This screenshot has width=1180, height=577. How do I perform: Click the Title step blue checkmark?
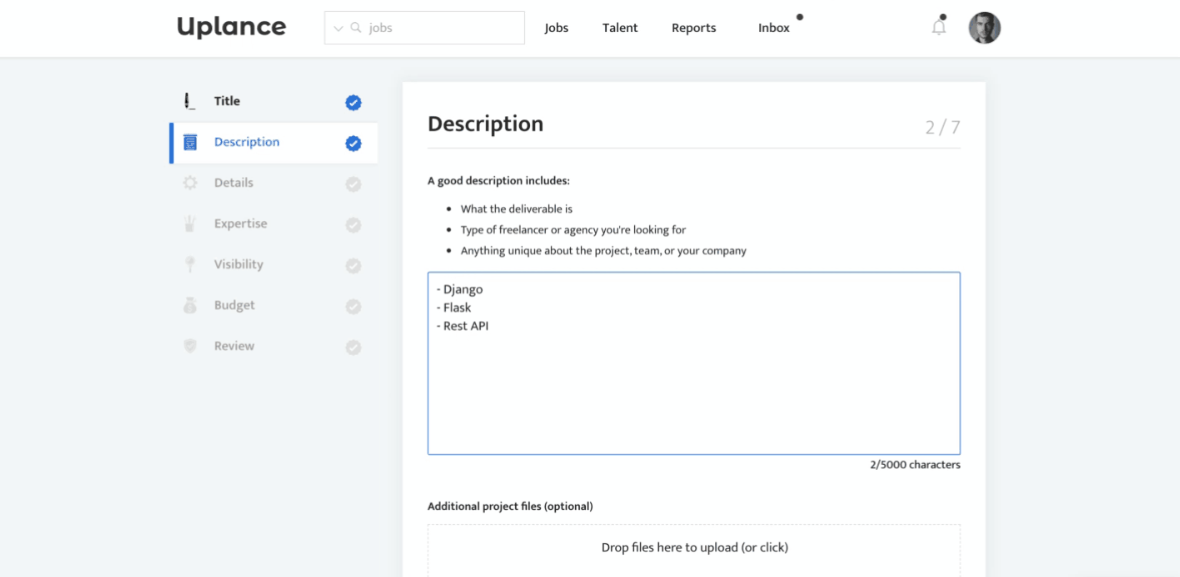pos(353,102)
